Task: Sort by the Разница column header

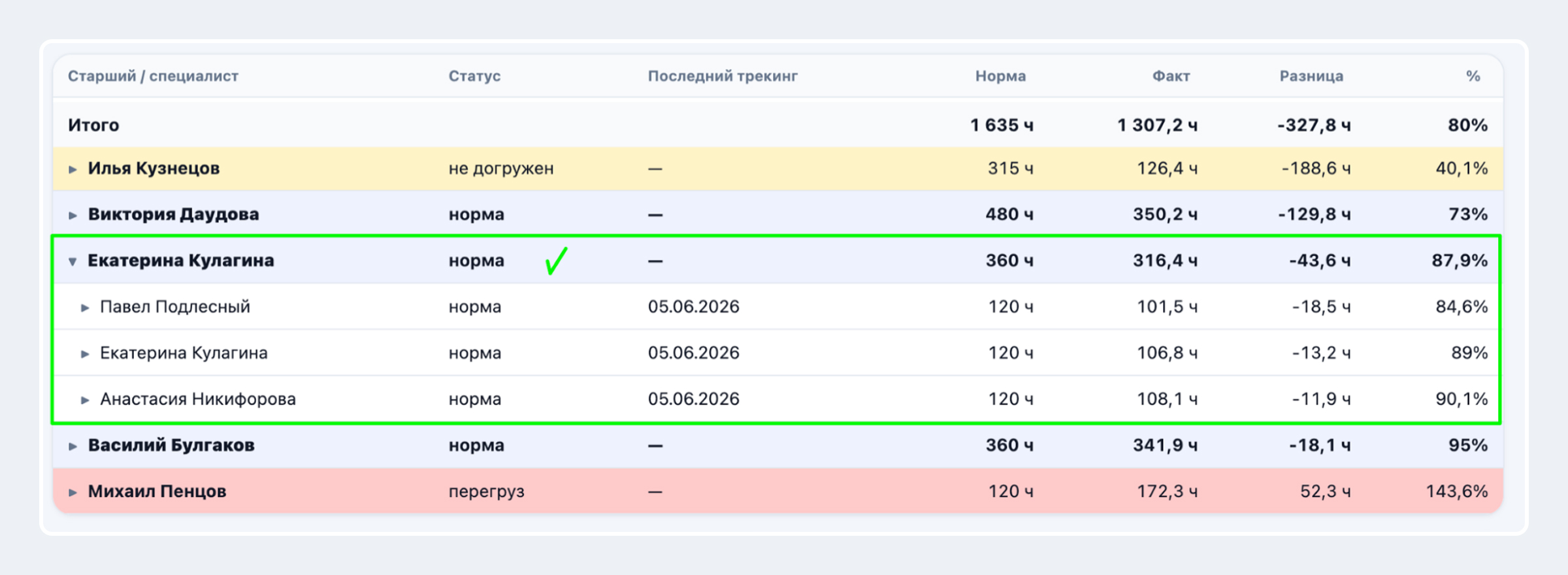Action: [x=1311, y=76]
